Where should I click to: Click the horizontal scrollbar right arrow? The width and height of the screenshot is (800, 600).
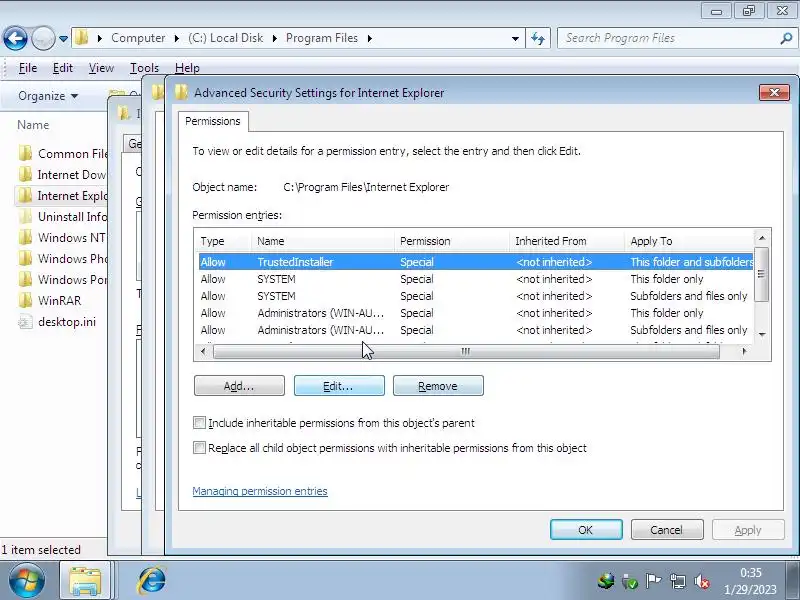pos(745,352)
